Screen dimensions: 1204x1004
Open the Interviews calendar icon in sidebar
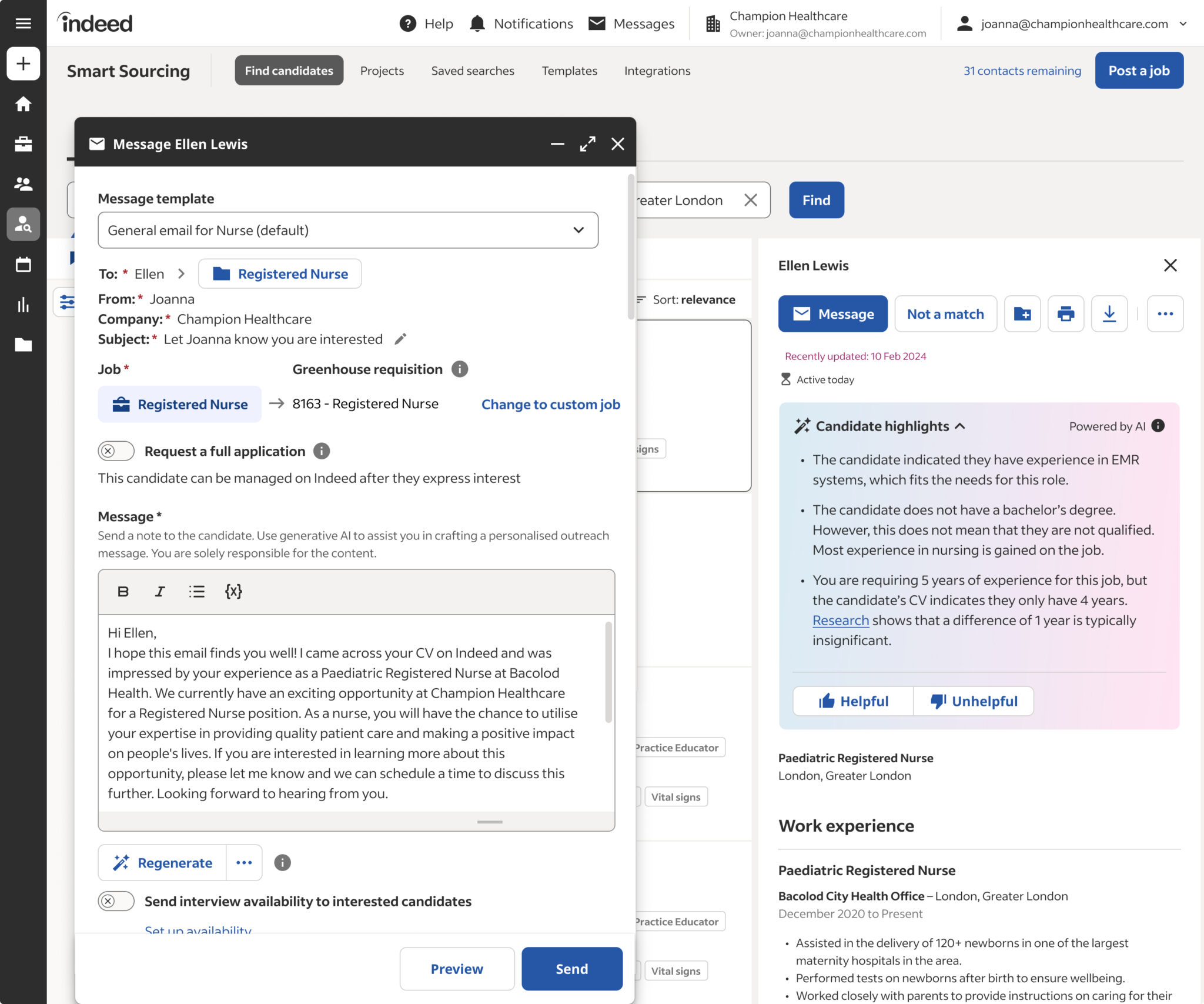pyautogui.click(x=24, y=265)
